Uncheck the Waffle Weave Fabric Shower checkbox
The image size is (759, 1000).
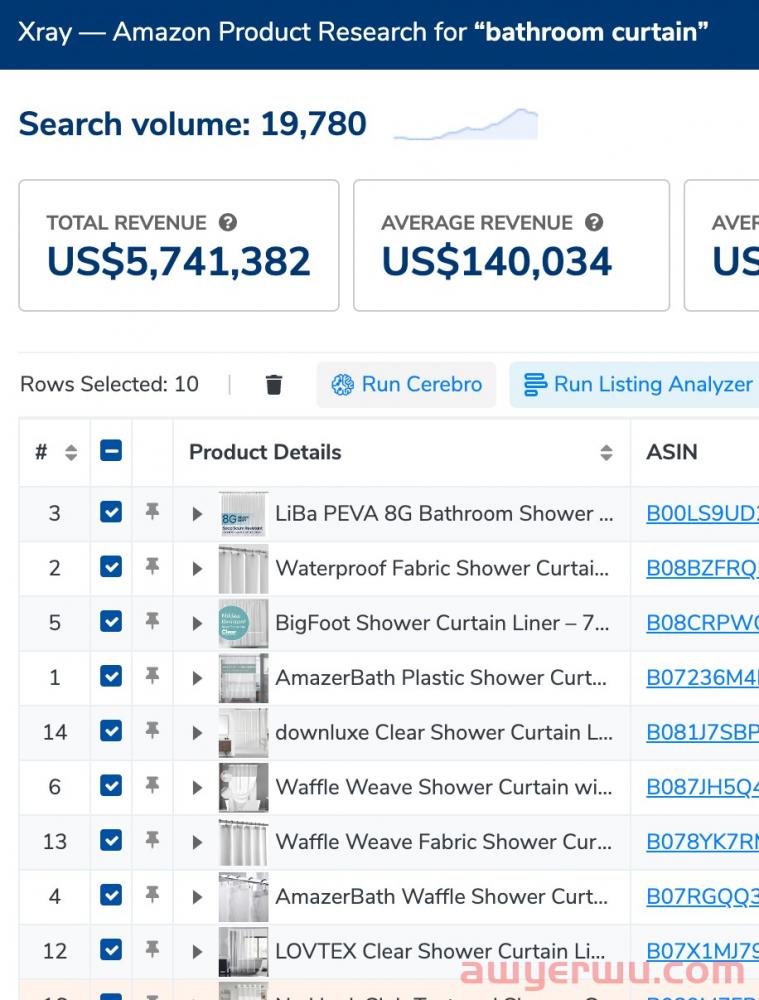coord(111,840)
